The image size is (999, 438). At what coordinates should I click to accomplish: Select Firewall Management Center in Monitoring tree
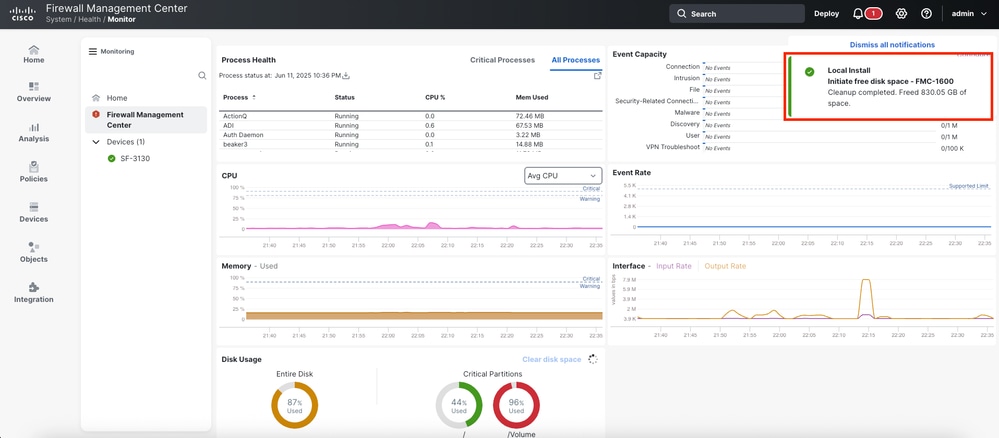[x=146, y=120]
